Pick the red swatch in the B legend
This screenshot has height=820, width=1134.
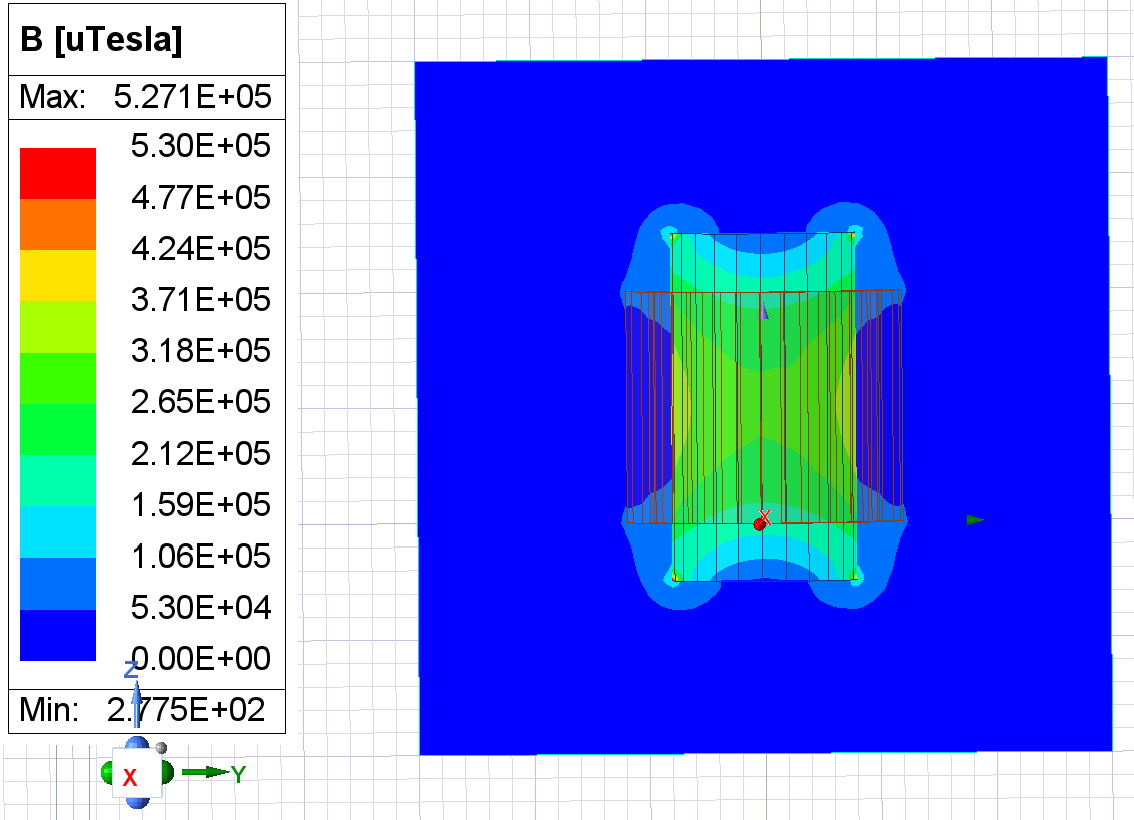click(58, 173)
